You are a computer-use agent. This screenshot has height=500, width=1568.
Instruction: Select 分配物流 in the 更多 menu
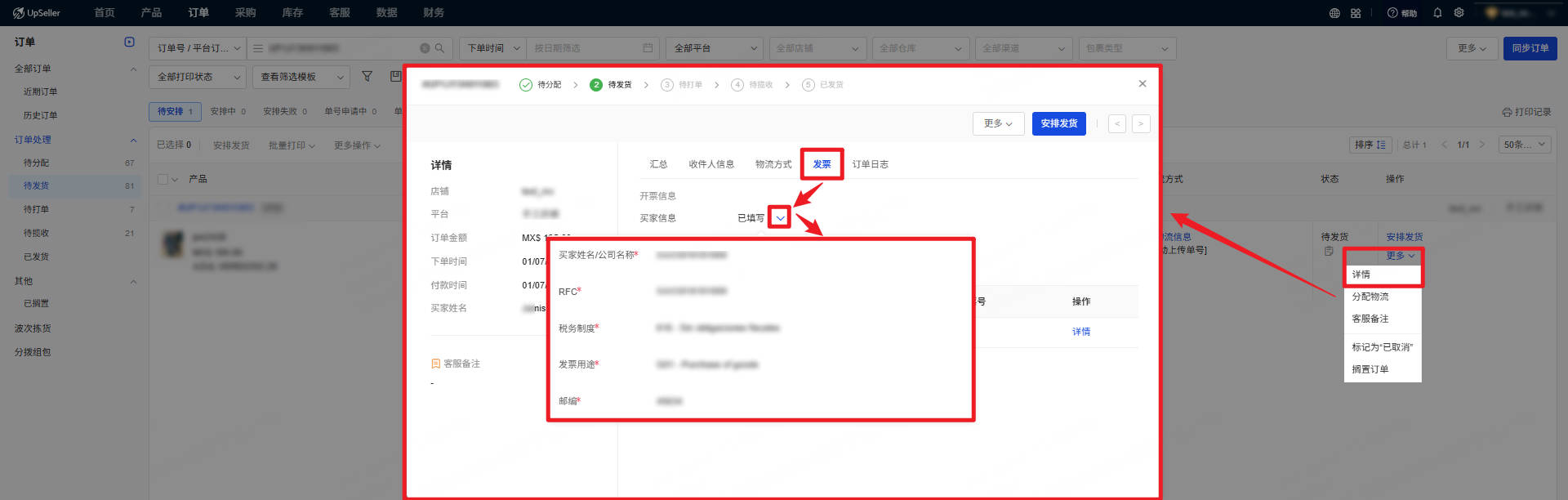coord(1383,297)
